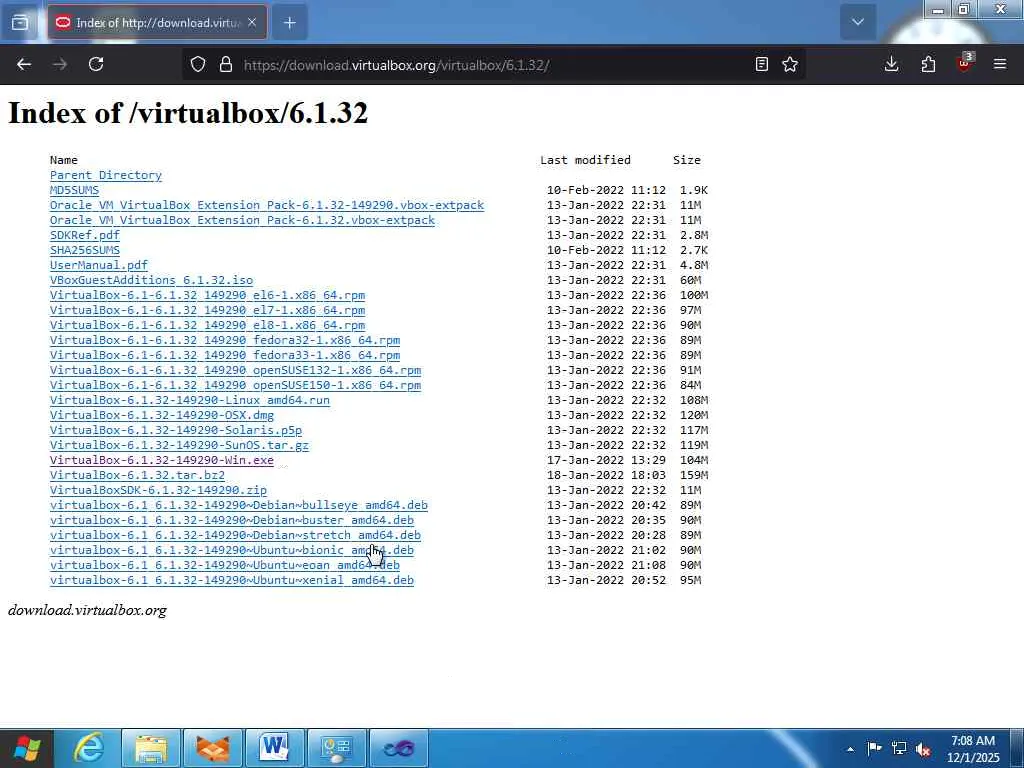
Task: Download Ubuntu~eoan_amd64.deb package
Action: pos(225,566)
